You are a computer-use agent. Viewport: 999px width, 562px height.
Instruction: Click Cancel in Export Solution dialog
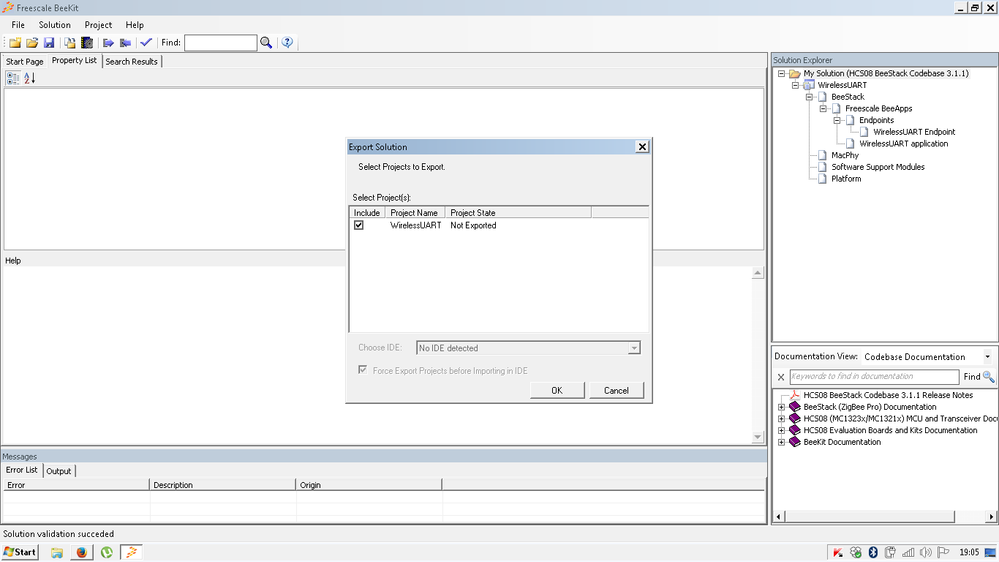coord(616,391)
